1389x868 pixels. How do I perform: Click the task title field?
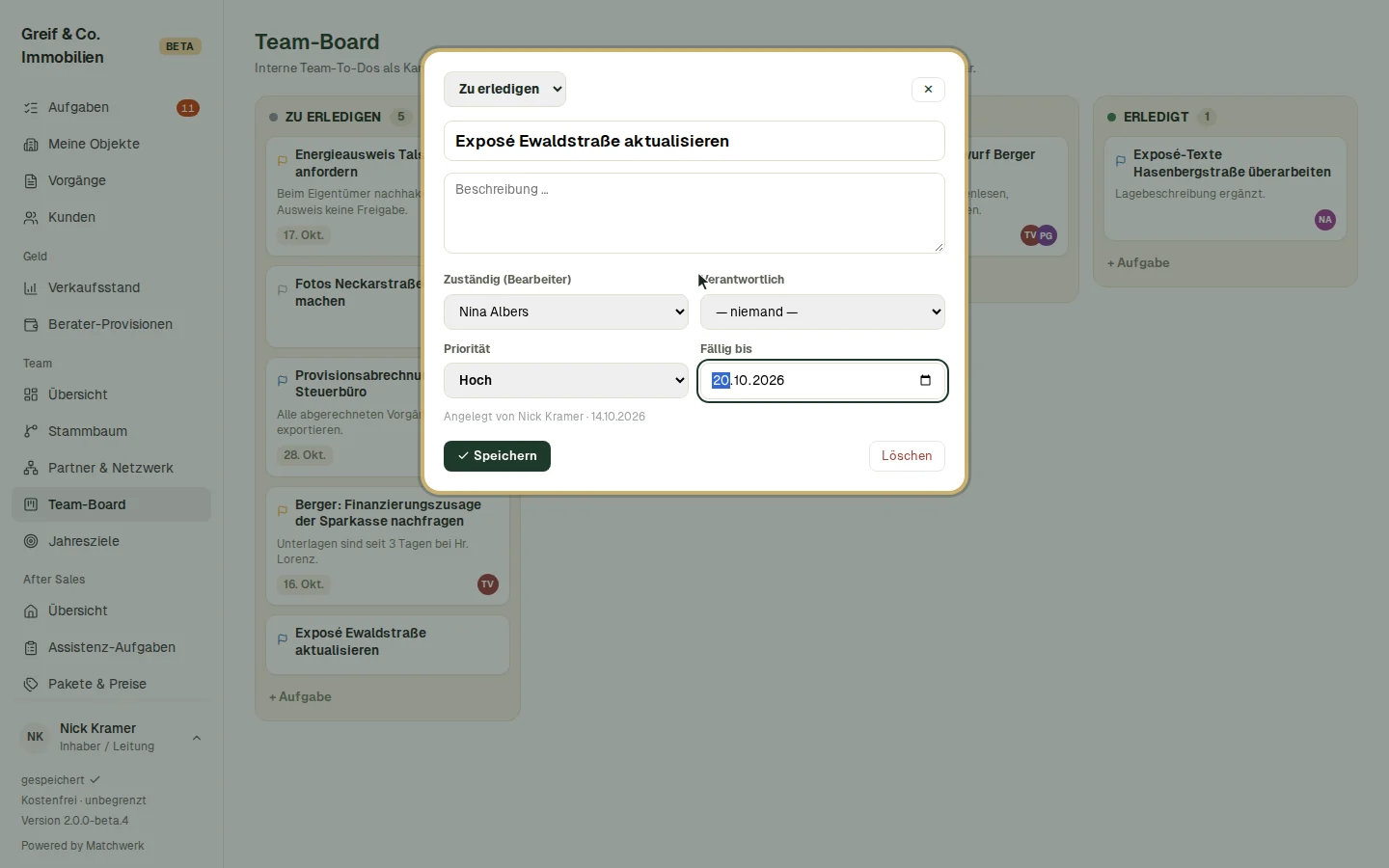point(694,141)
